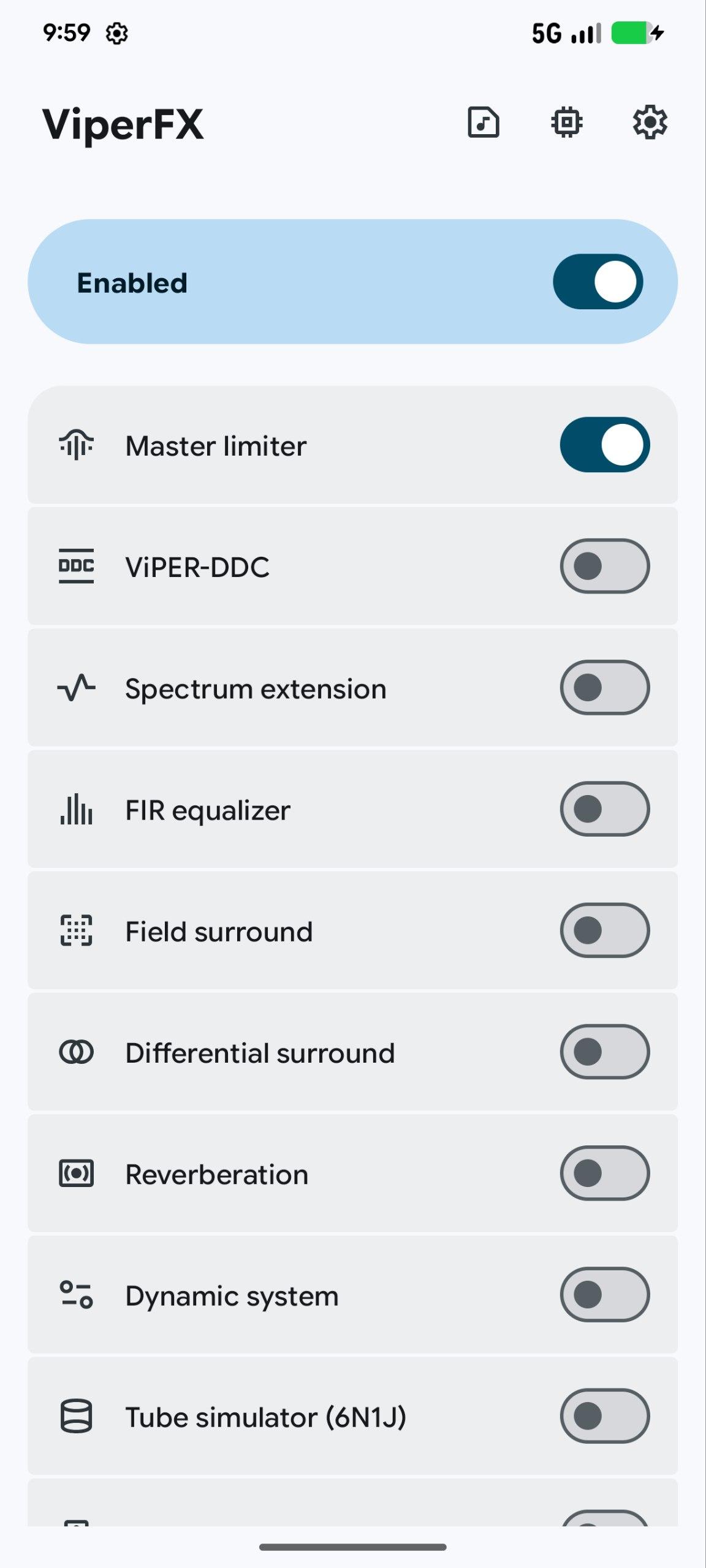This screenshot has width=706, height=1568.
Task: Tap the chip driver status icon
Action: [x=566, y=122]
